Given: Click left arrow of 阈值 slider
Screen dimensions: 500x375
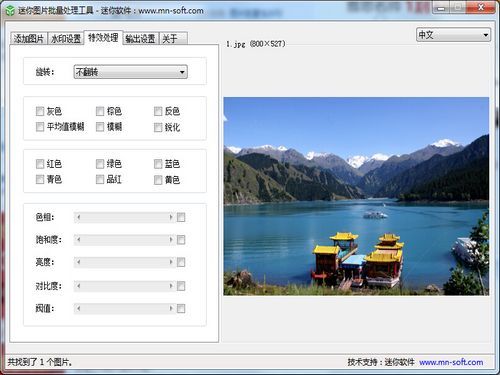Looking at the screenshot, I should tap(79, 308).
